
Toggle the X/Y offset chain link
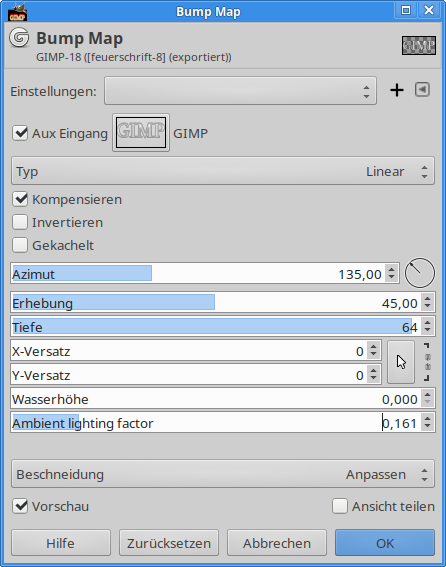[x=428, y=362]
